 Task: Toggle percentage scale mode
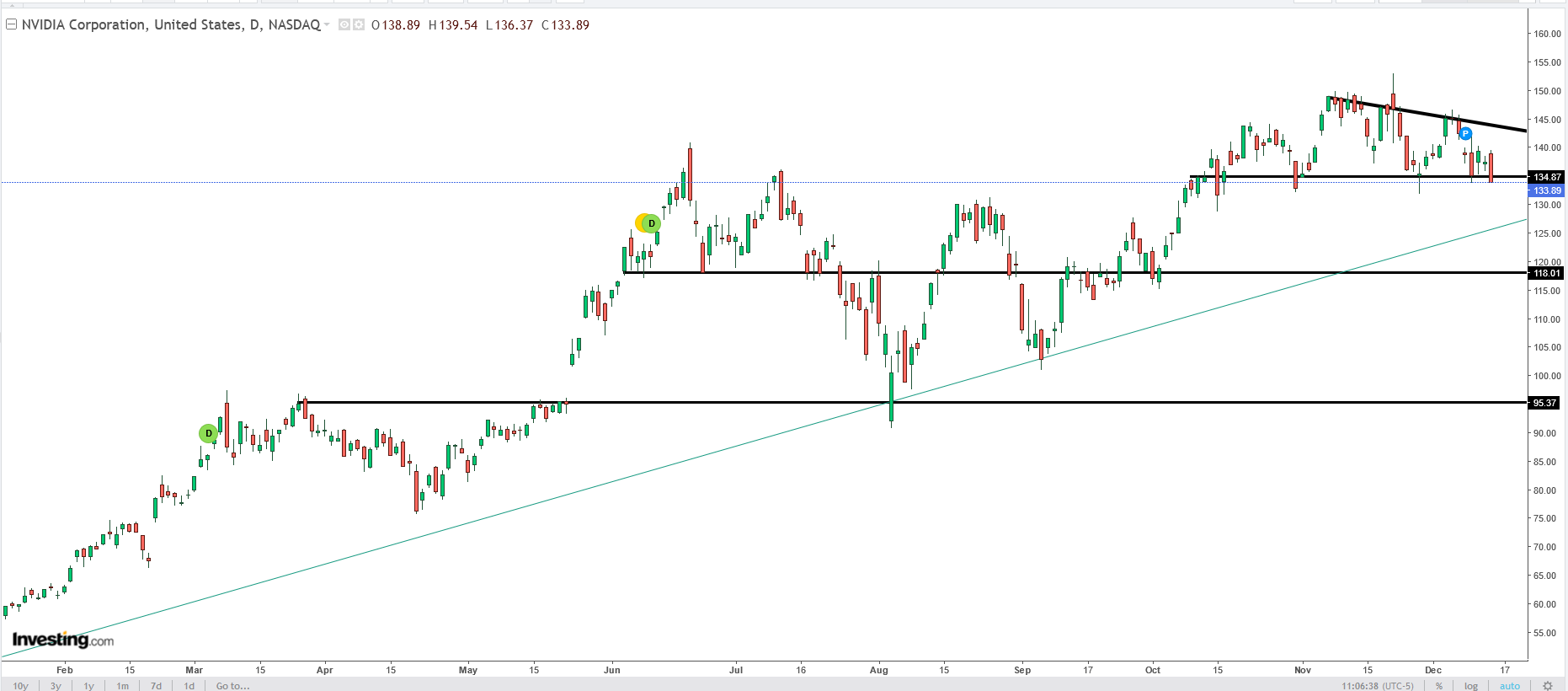pyautogui.click(x=1439, y=686)
